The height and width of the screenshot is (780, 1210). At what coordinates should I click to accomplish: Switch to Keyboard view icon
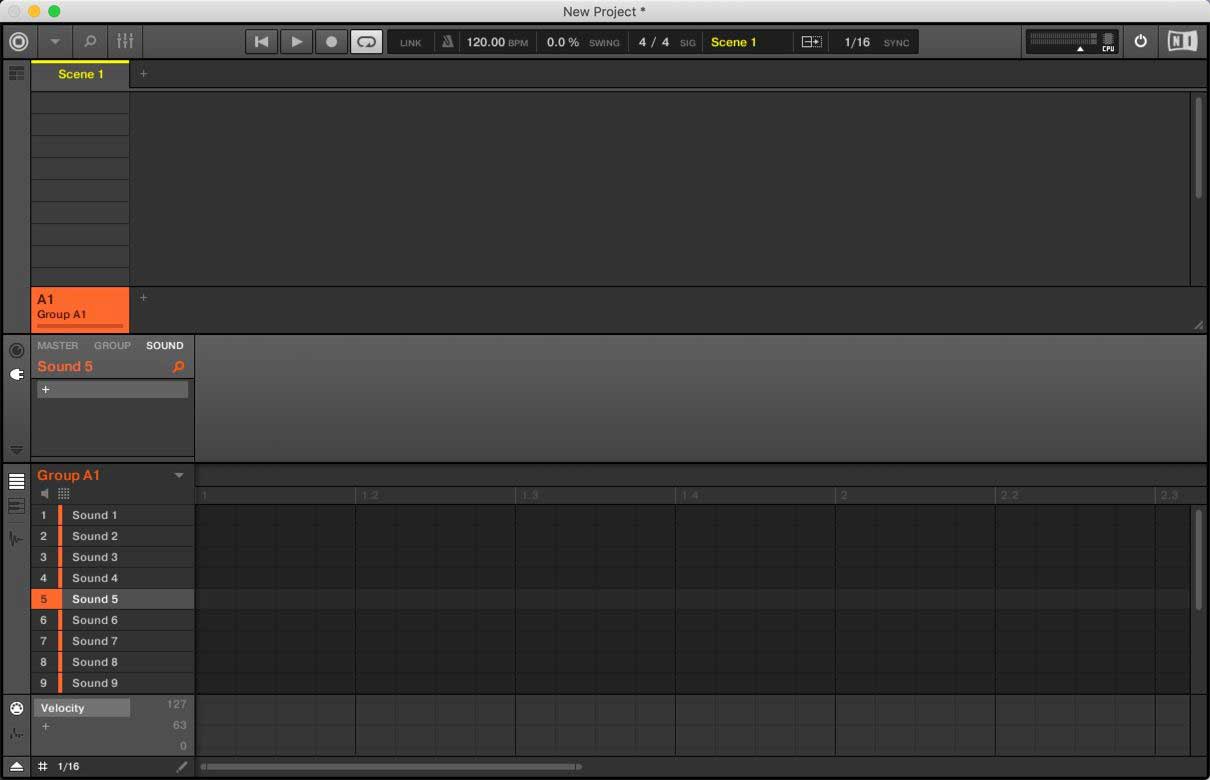point(16,507)
